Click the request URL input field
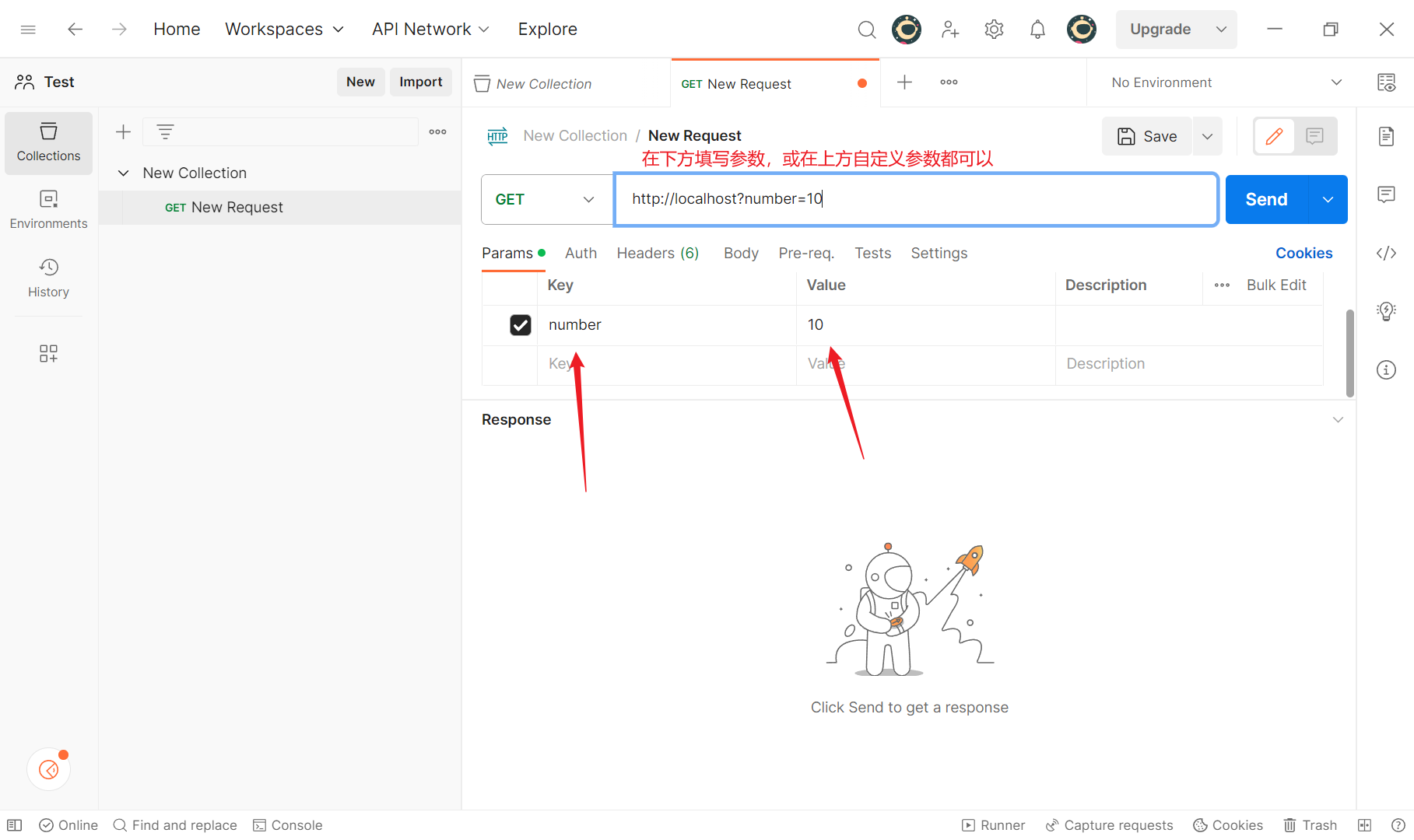Screen dimensions: 1414x840 point(916,200)
